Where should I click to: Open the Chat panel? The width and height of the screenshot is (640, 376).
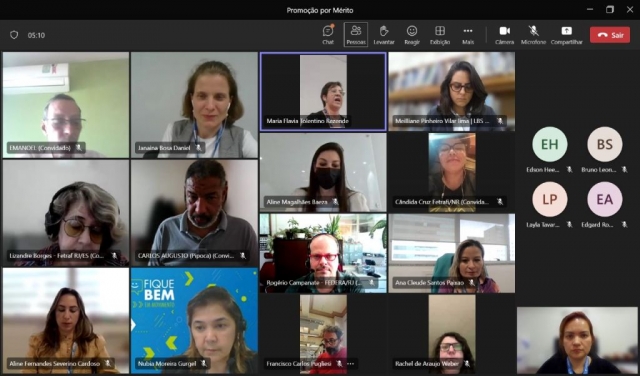(328, 35)
